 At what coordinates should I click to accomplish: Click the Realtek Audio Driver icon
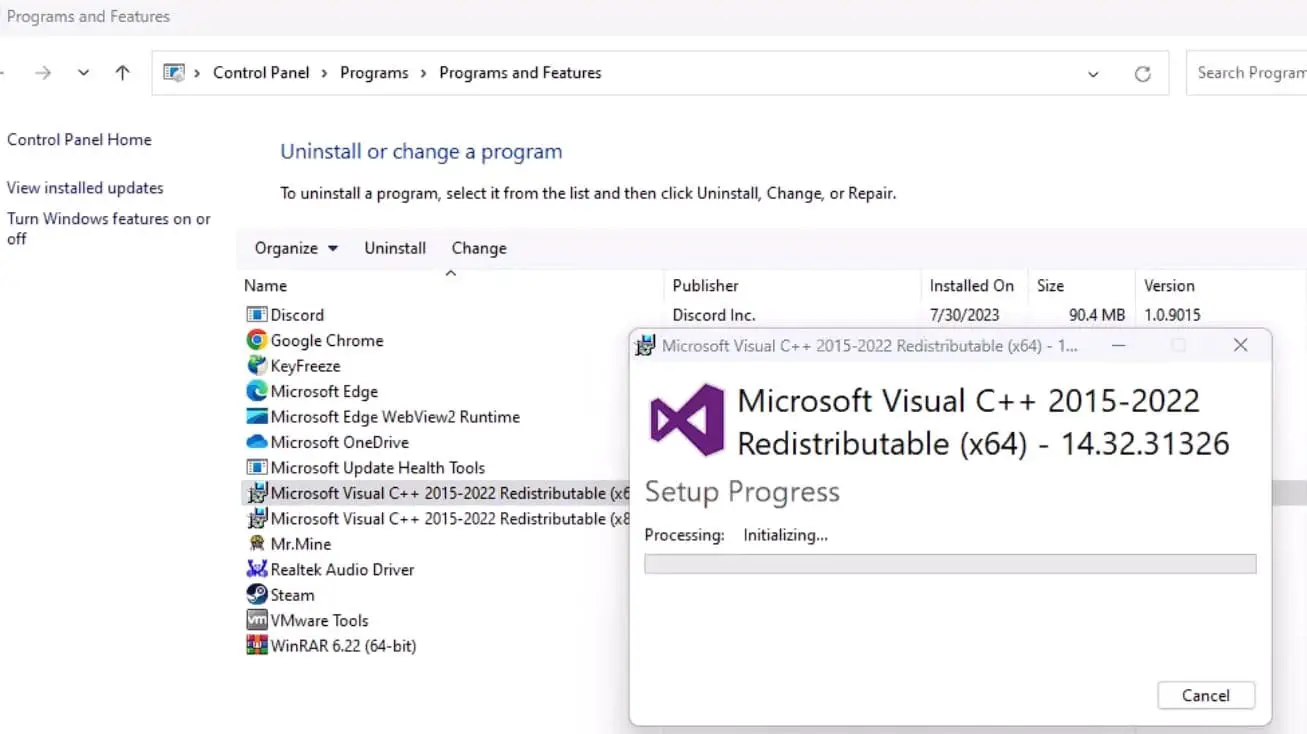coord(257,569)
